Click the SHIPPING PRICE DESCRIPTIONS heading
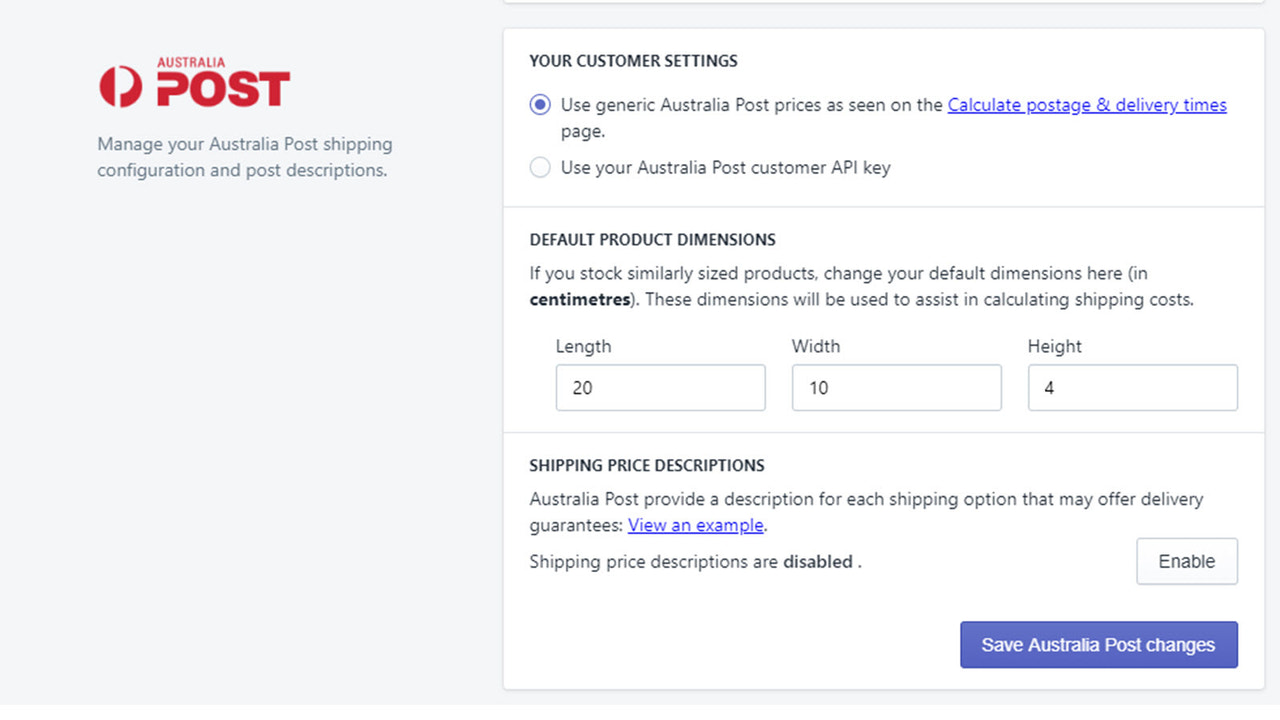Viewport: 1280px width, 720px height. click(647, 465)
